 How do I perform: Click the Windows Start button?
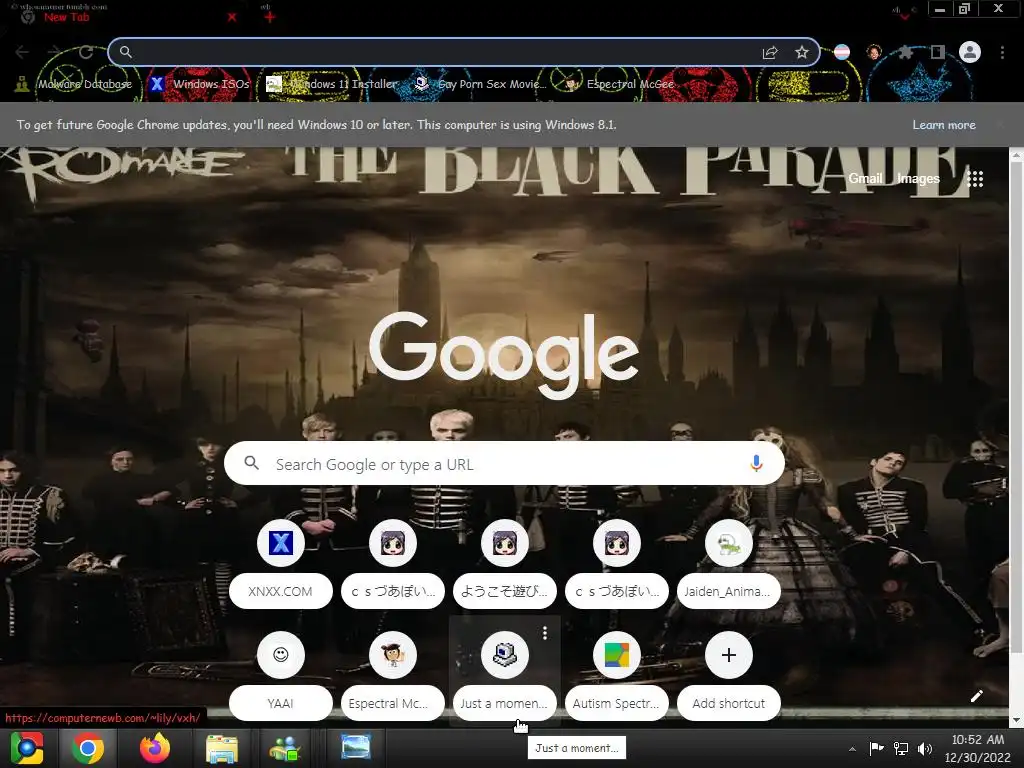coord(27,748)
